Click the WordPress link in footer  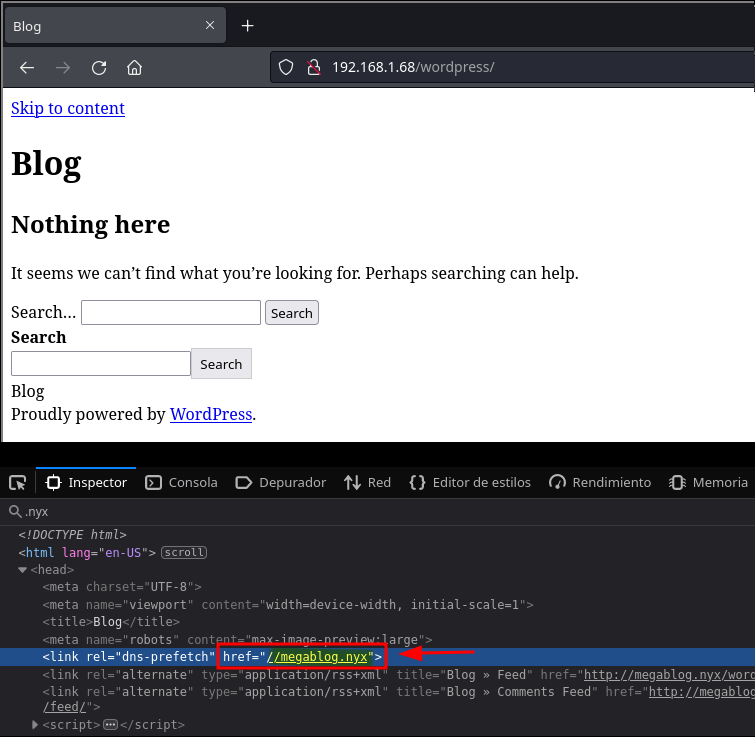pos(211,414)
